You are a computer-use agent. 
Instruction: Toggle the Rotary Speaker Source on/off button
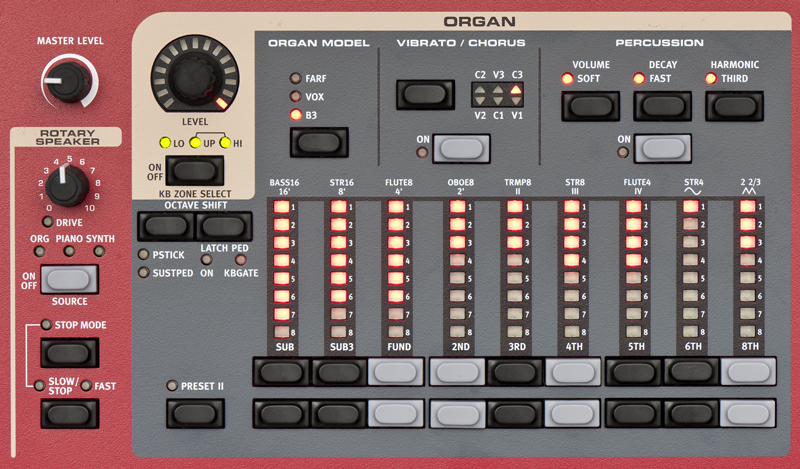click(x=69, y=279)
